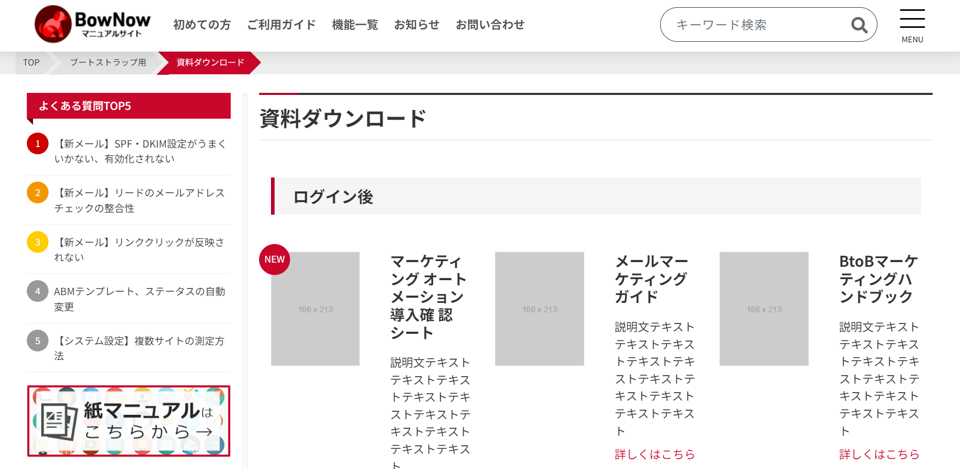Open 機能一覧 in the top navigation

[354, 24]
